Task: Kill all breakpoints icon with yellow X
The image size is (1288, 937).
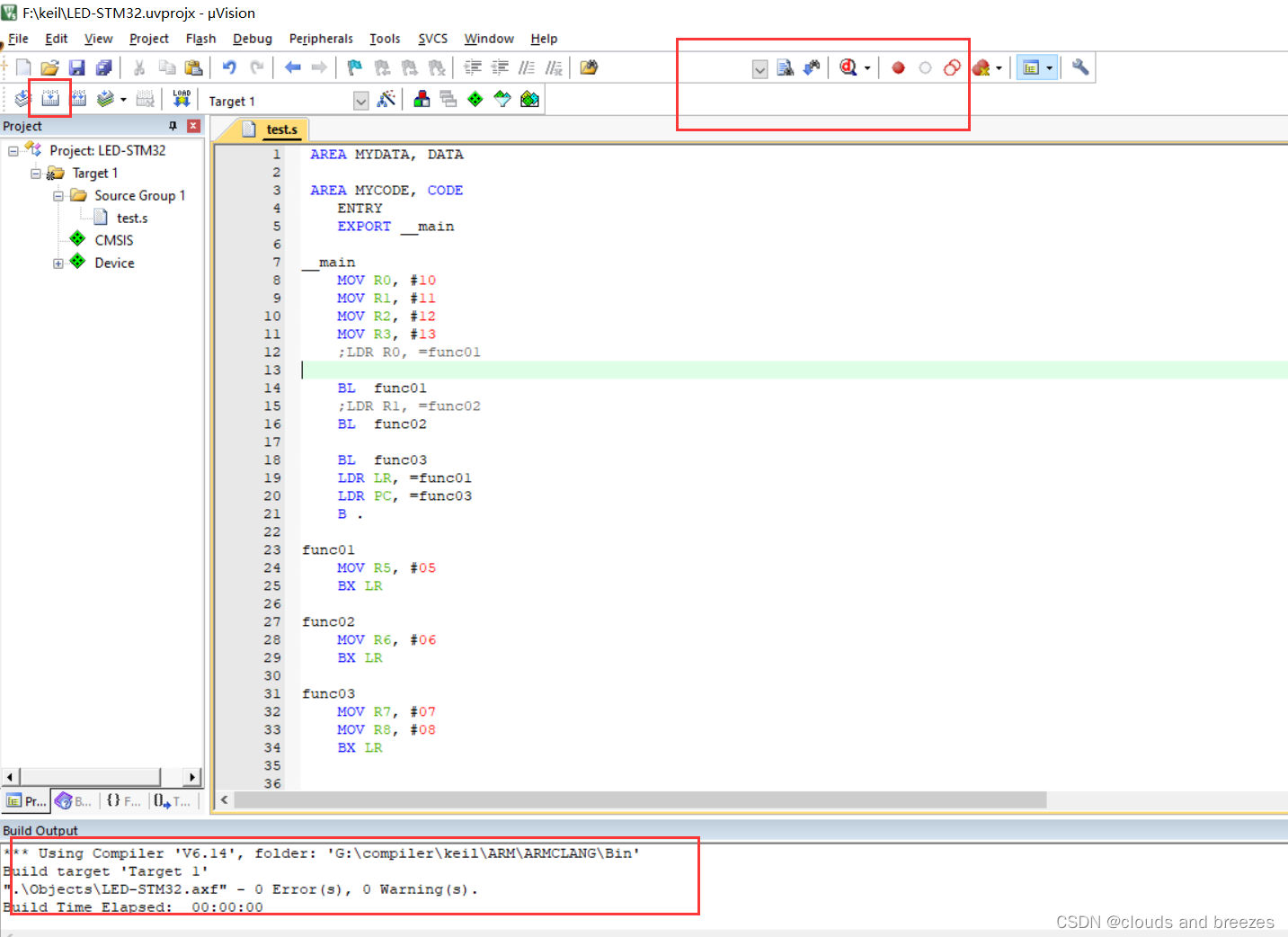Action: point(981,67)
